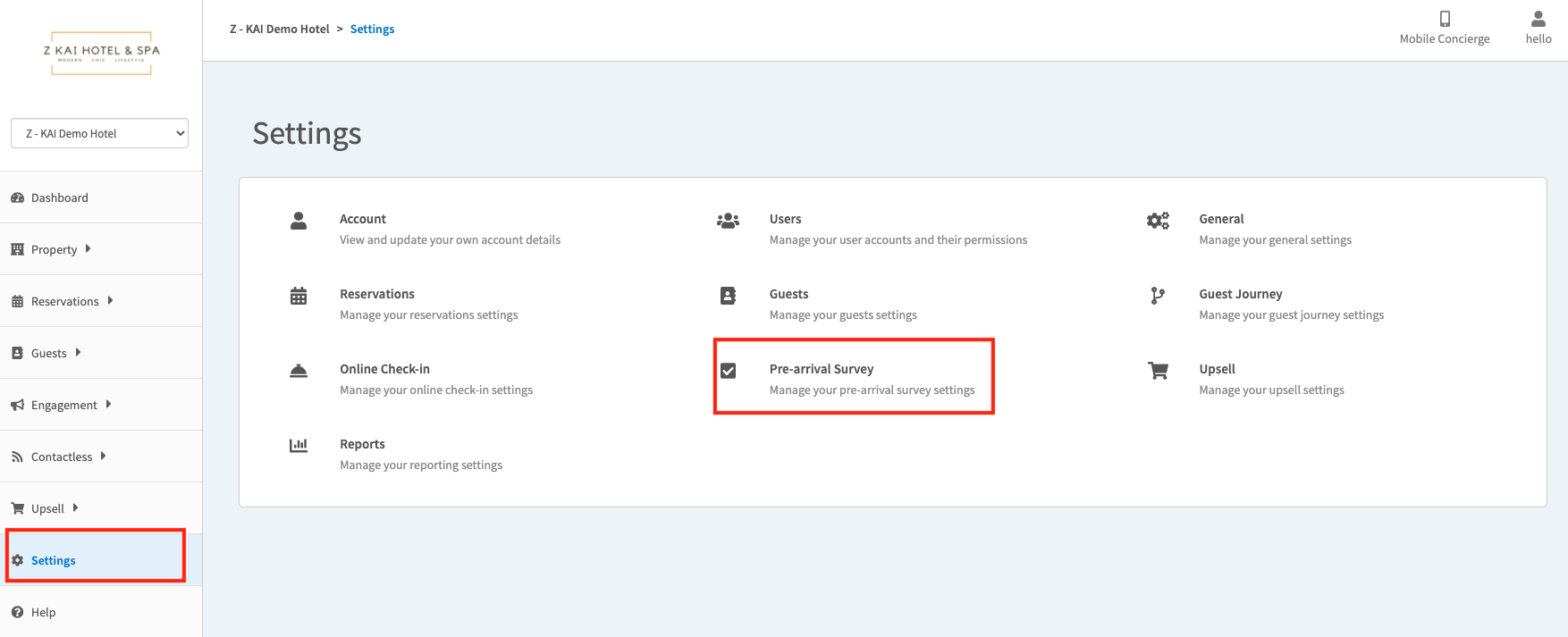
Task: Open the Guests settings link
Action: [788, 294]
